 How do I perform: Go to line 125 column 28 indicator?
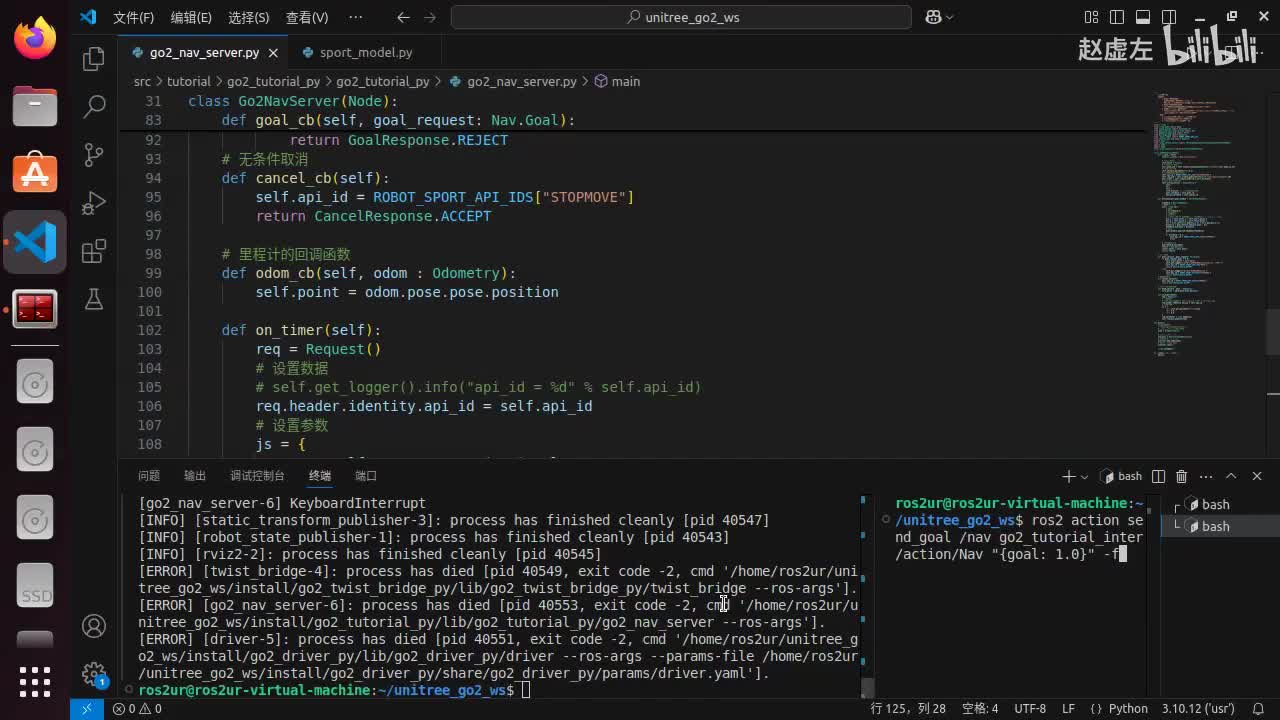click(908, 708)
